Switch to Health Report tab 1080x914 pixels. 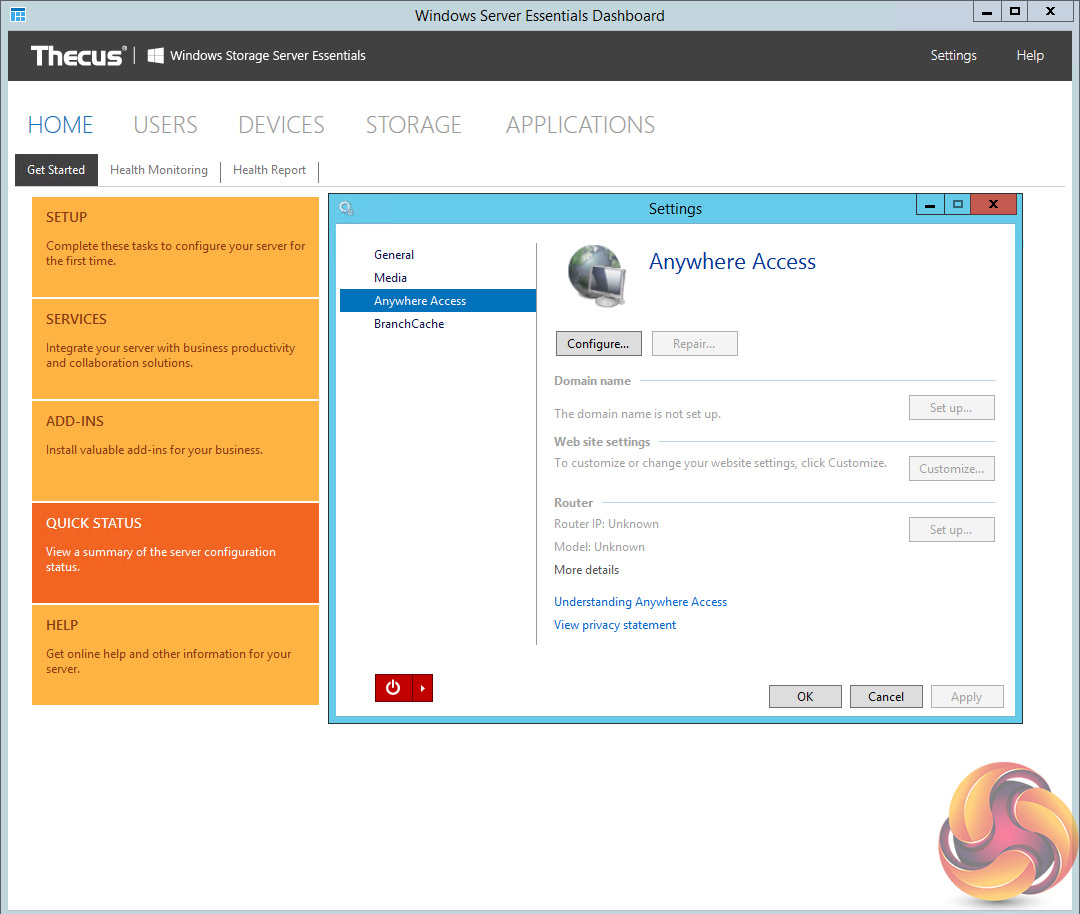(269, 169)
